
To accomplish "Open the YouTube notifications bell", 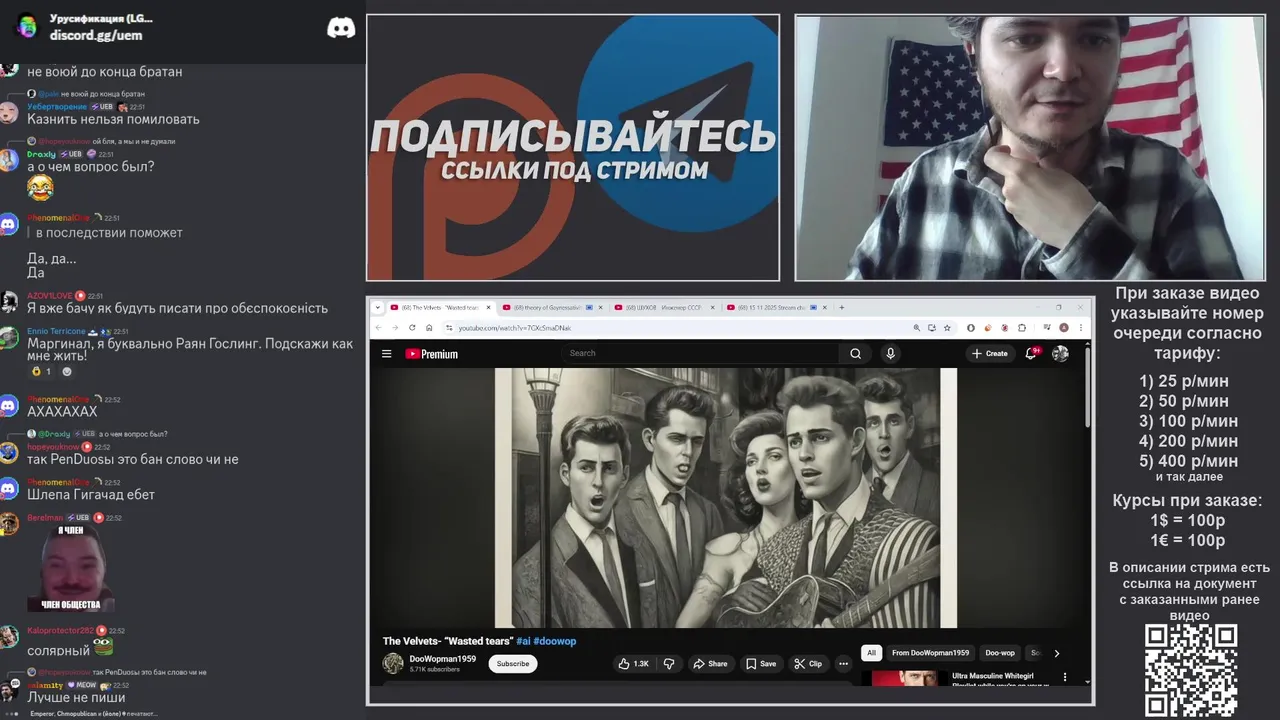I will coord(1031,353).
